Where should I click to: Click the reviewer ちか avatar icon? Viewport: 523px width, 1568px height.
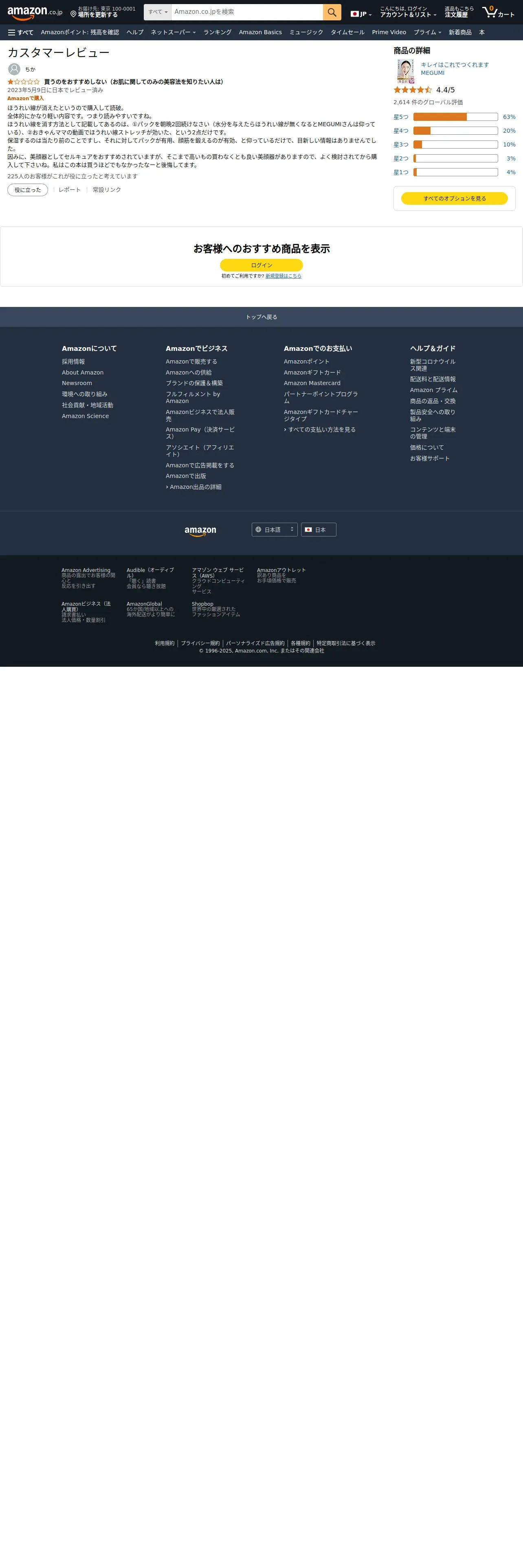[14, 69]
